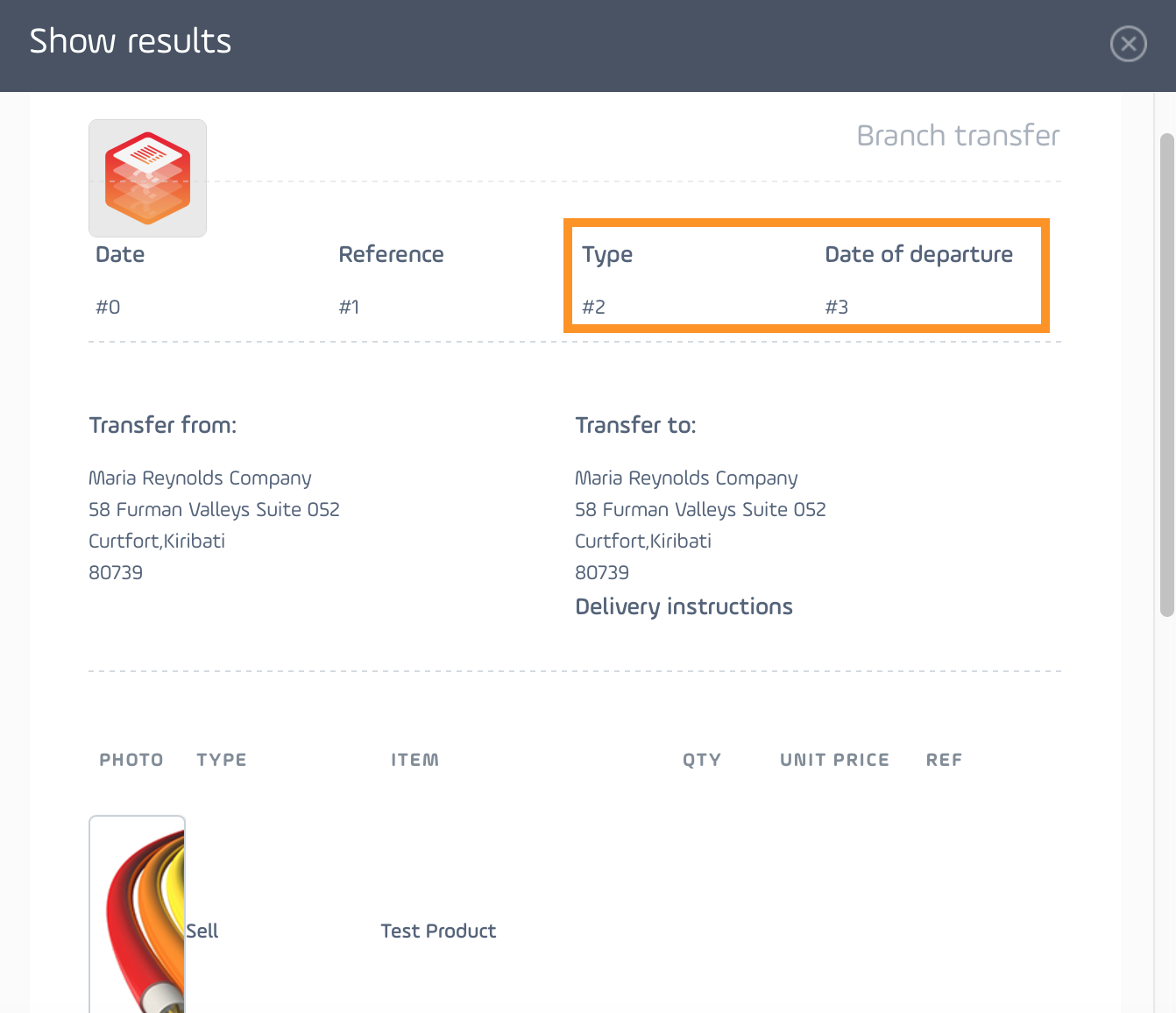Click the 'REF' column header
The width and height of the screenshot is (1176, 1013).
click(x=944, y=760)
